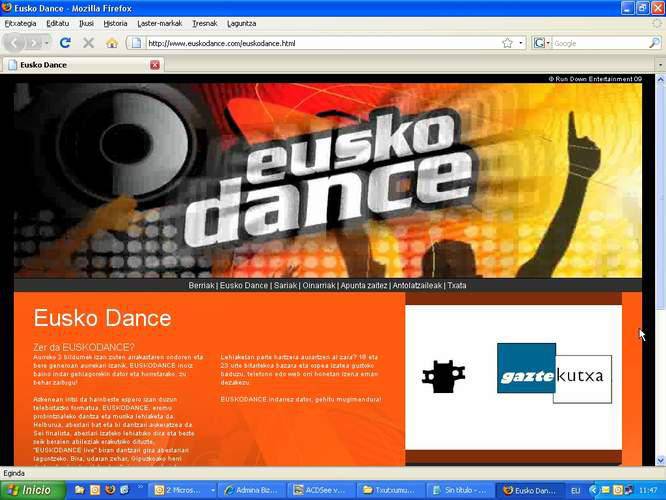Open the URL bar history dropdown arrow
This screenshot has height=500, width=666.
(x=521, y=43)
